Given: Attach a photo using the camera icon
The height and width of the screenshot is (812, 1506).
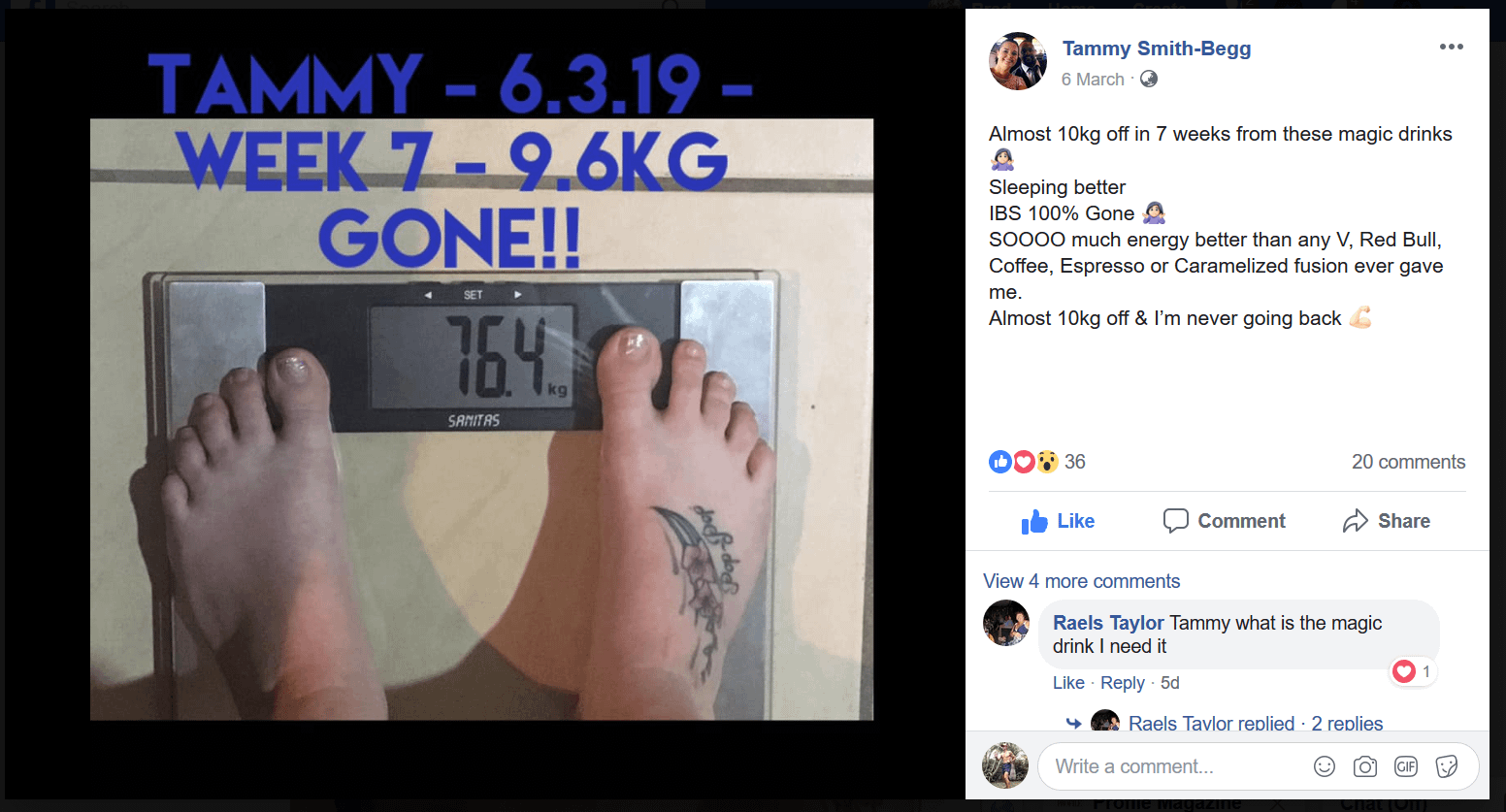Looking at the screenshot, I should pyautogui.click(x=1364, y=766).
